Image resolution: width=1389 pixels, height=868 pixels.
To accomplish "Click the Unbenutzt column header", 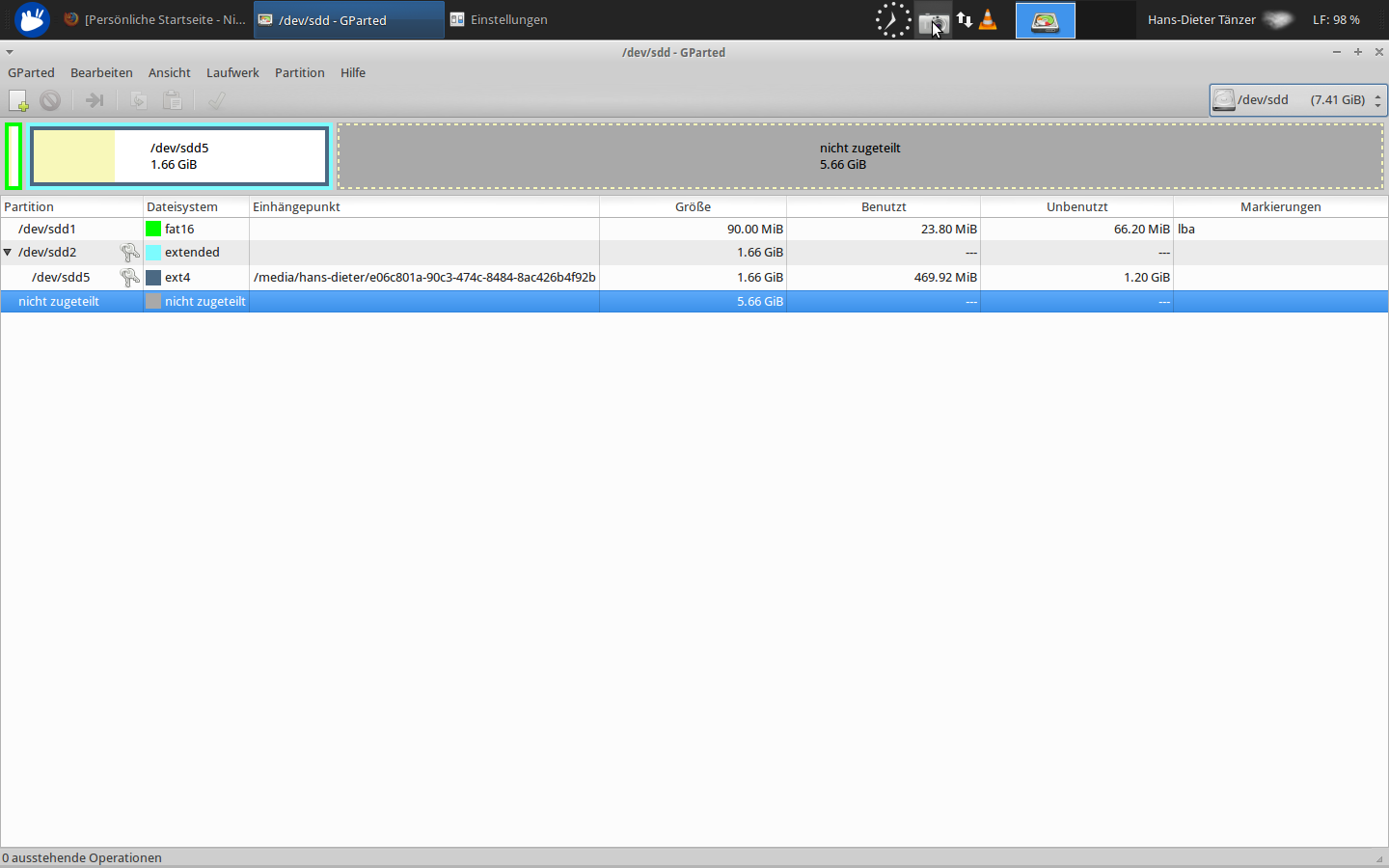I will pyautogui.click(x=1076, y=206).
